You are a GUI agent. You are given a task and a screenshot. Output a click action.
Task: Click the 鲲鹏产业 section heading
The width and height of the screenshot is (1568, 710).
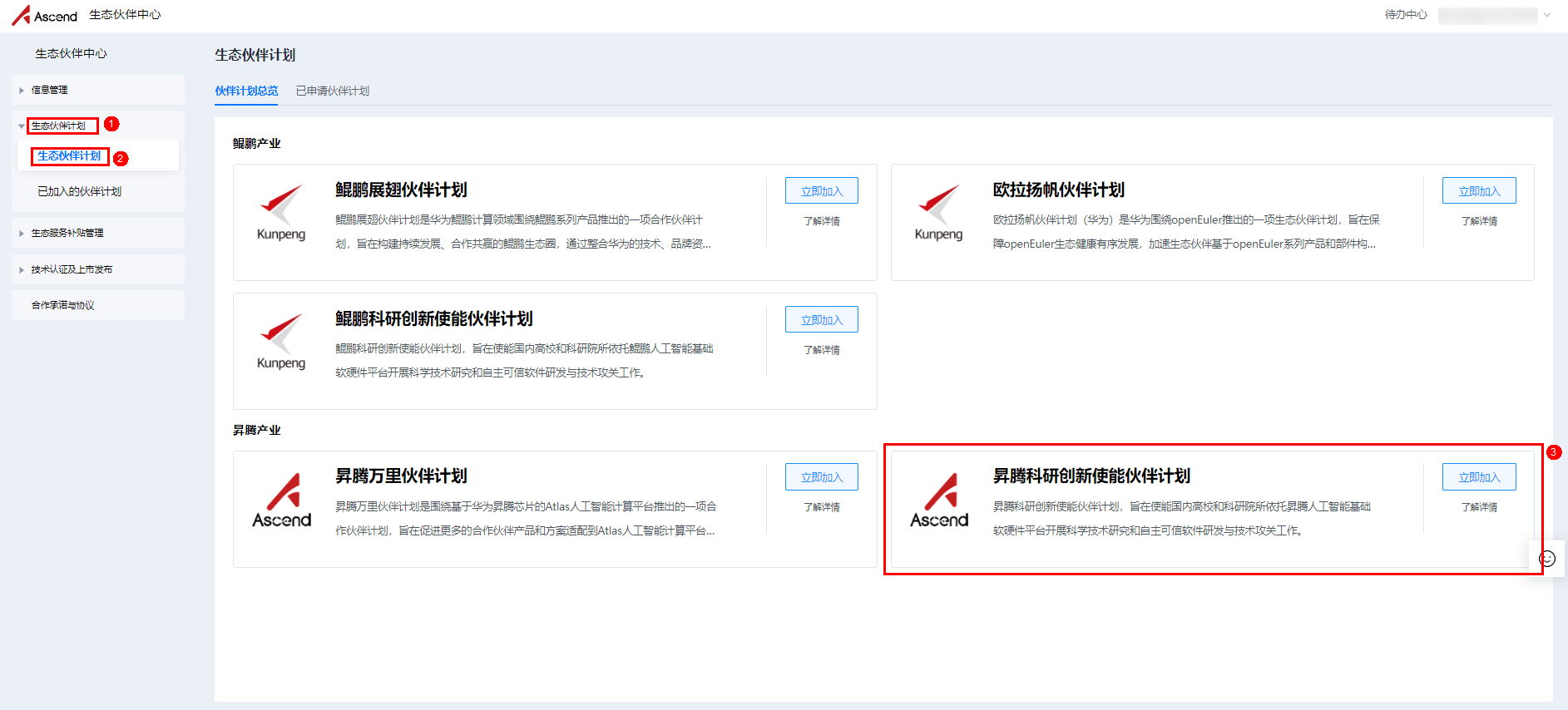coord(257,144)
